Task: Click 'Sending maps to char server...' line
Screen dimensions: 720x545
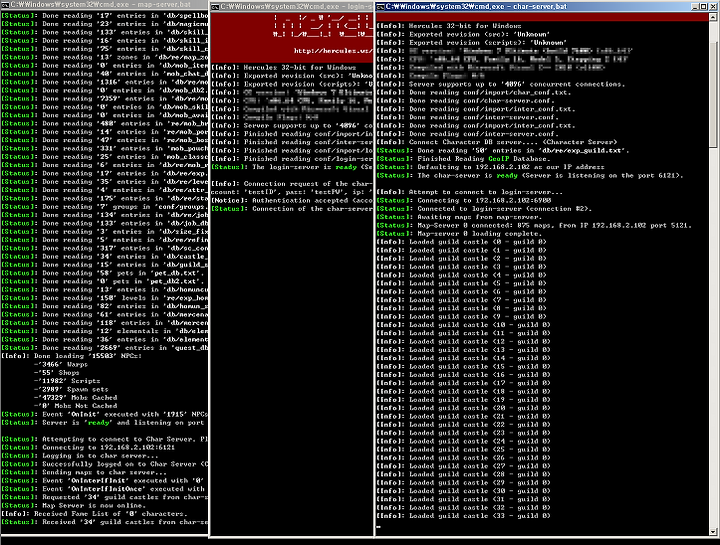Action: (84, 472)
